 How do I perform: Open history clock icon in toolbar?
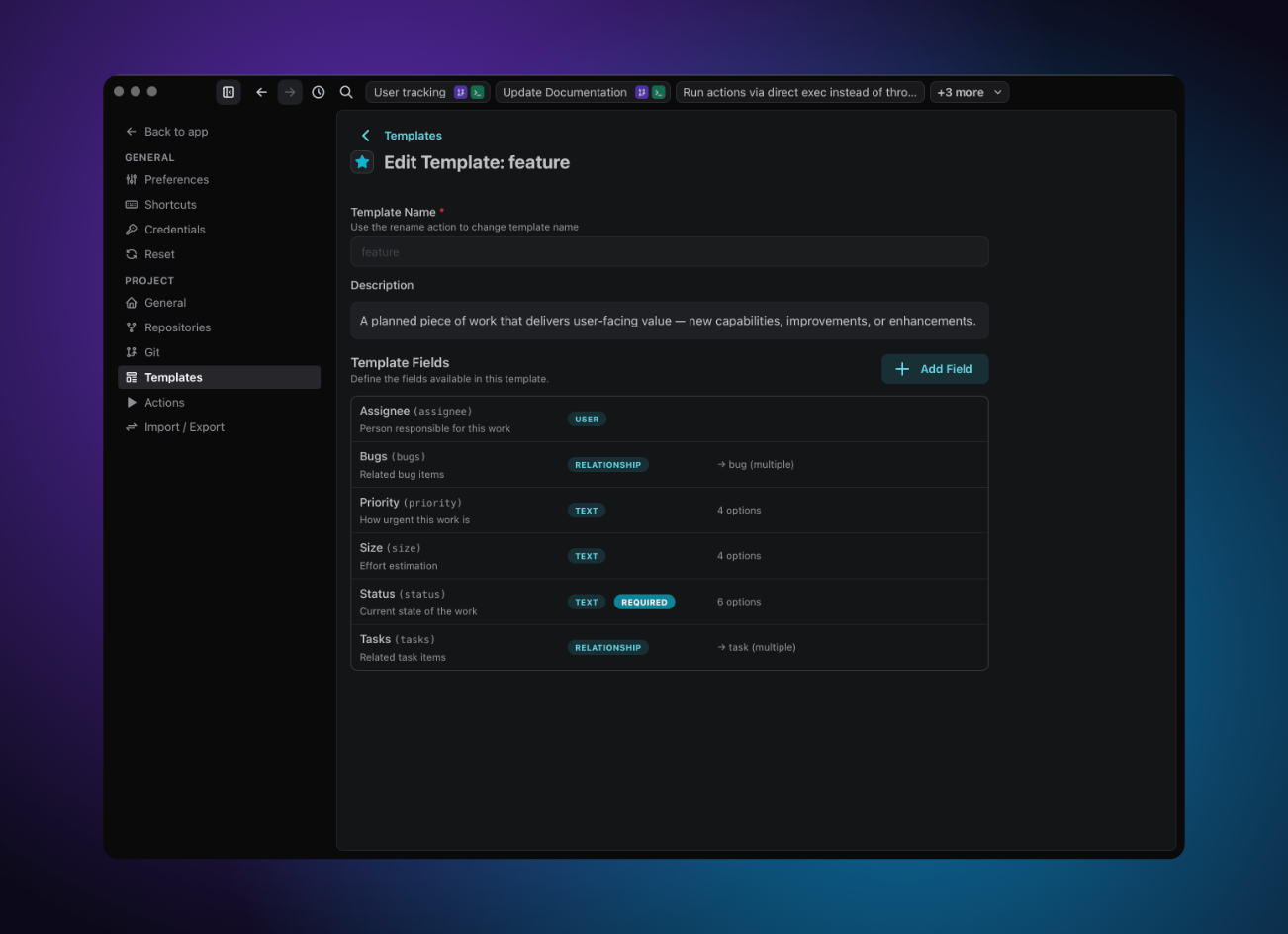point(319,92)
